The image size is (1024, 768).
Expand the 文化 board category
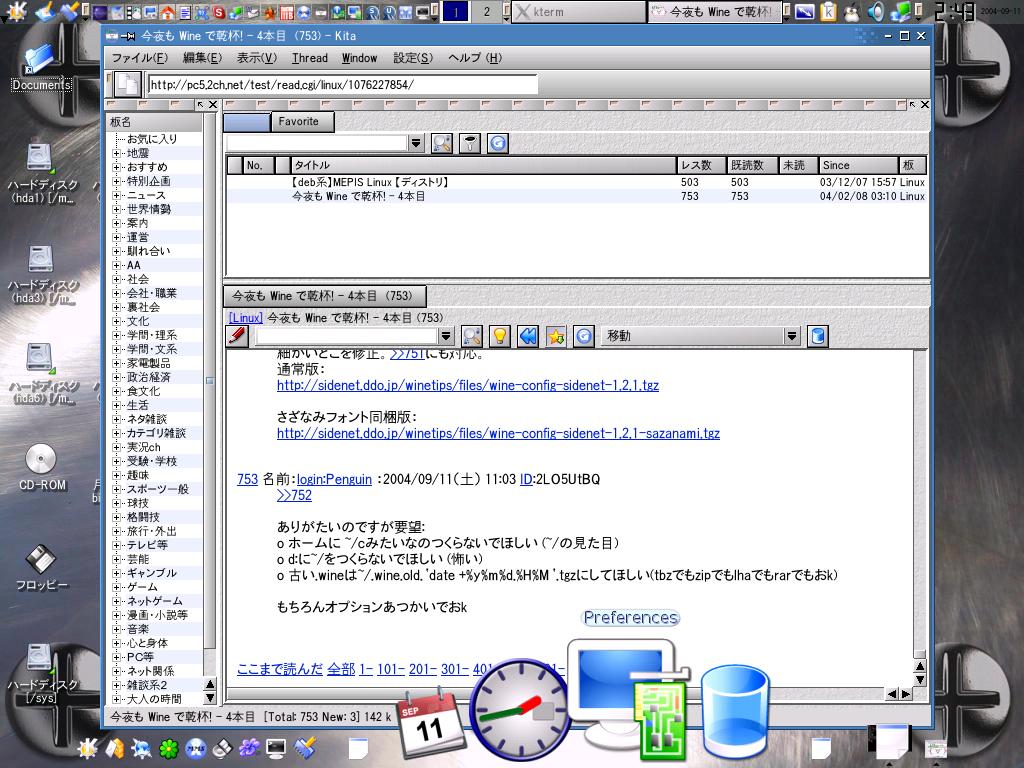(x=116, y=321)
